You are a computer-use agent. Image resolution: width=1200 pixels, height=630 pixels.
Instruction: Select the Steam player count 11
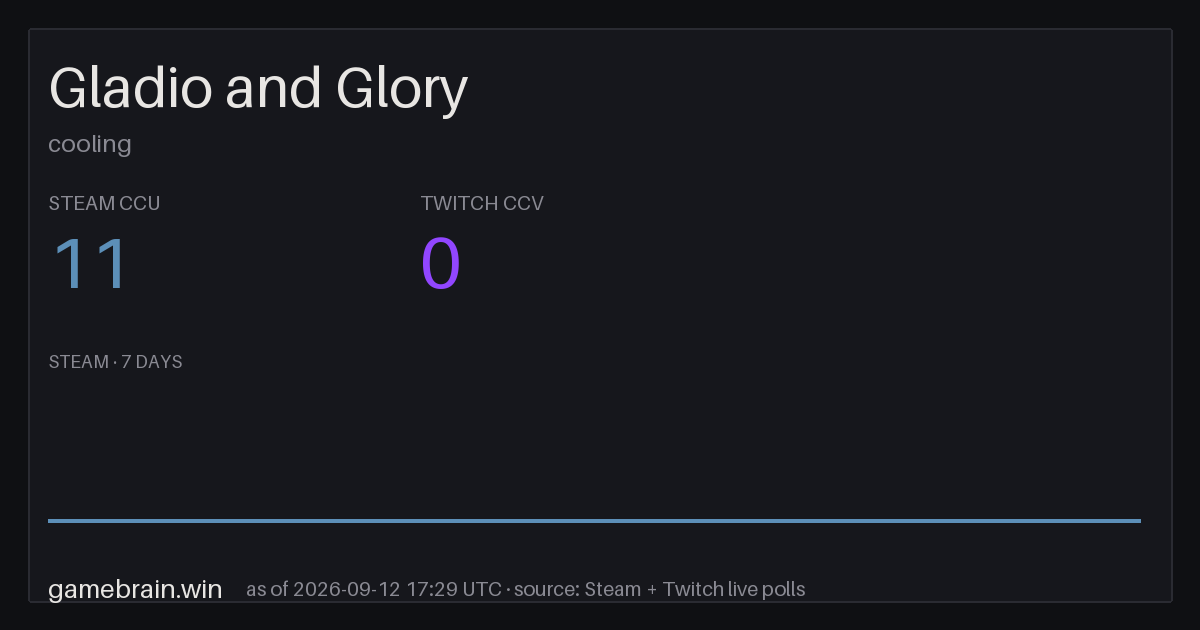(x=90, y=264)
